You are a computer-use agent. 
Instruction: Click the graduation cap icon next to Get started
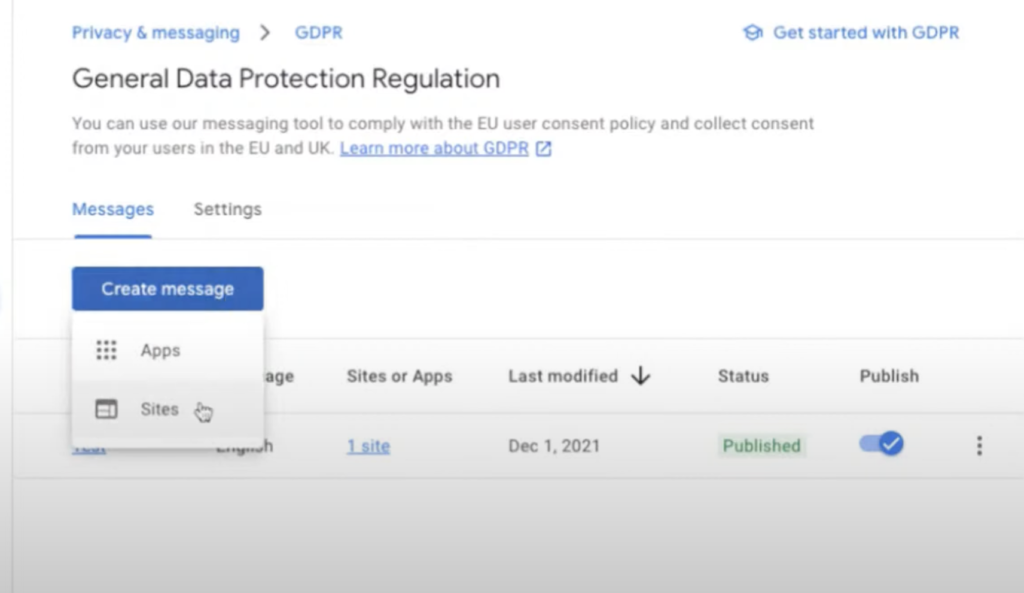coord(752,32)
